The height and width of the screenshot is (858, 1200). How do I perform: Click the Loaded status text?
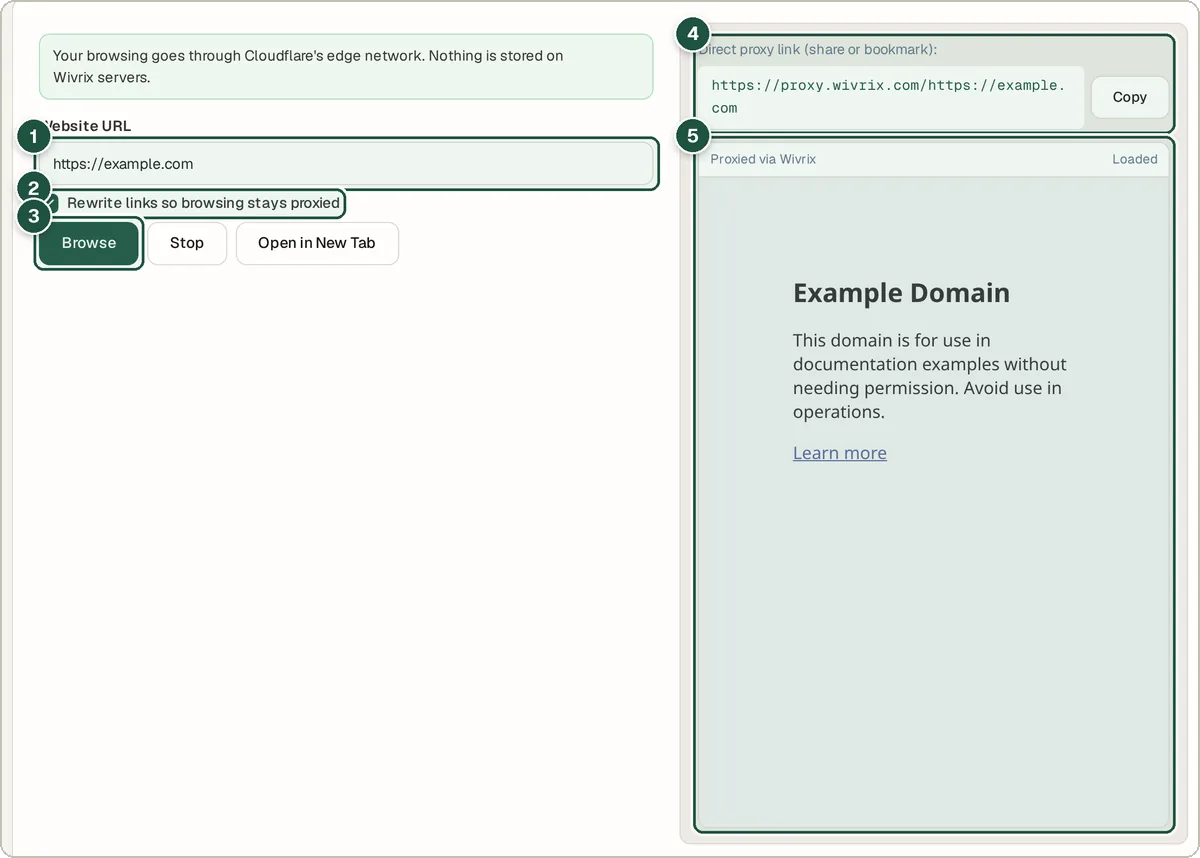[1135, 159]
